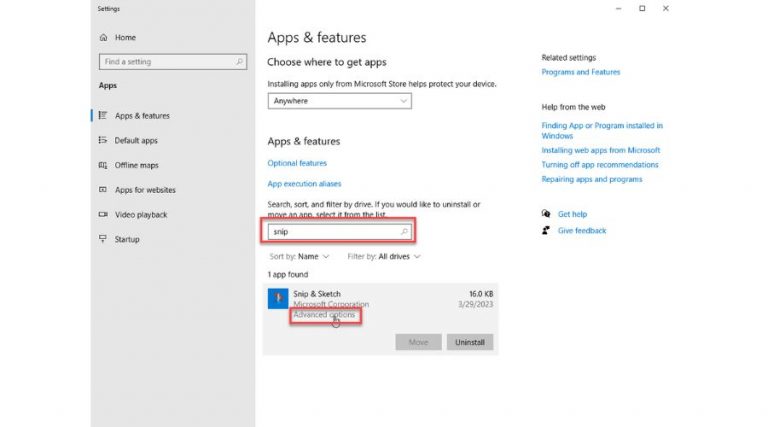Select Apps & features in the sidebar
This screenshot has height=427, width=768.
(142, 116)
